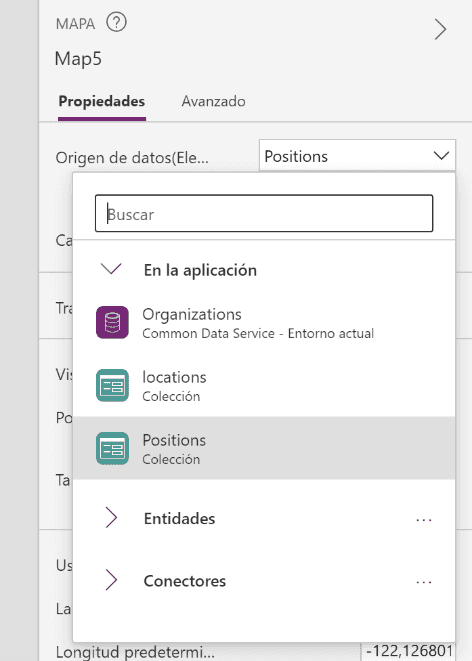This screenshot has width=472, height=661.
Task: Click the locations collection icon
Action: point(112,385)
